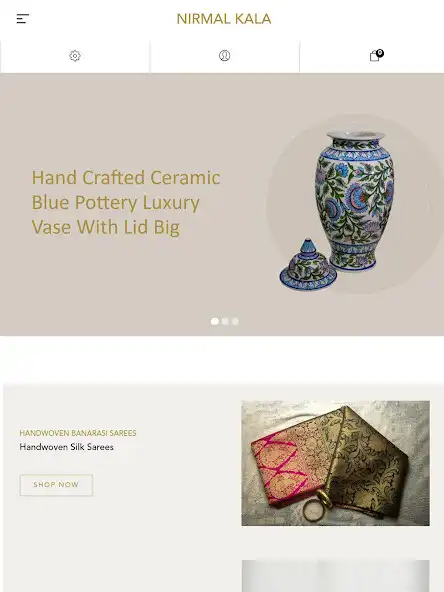Click the cart item count badge
Viewport: 444px width, 592px height.
pos(380,53)
